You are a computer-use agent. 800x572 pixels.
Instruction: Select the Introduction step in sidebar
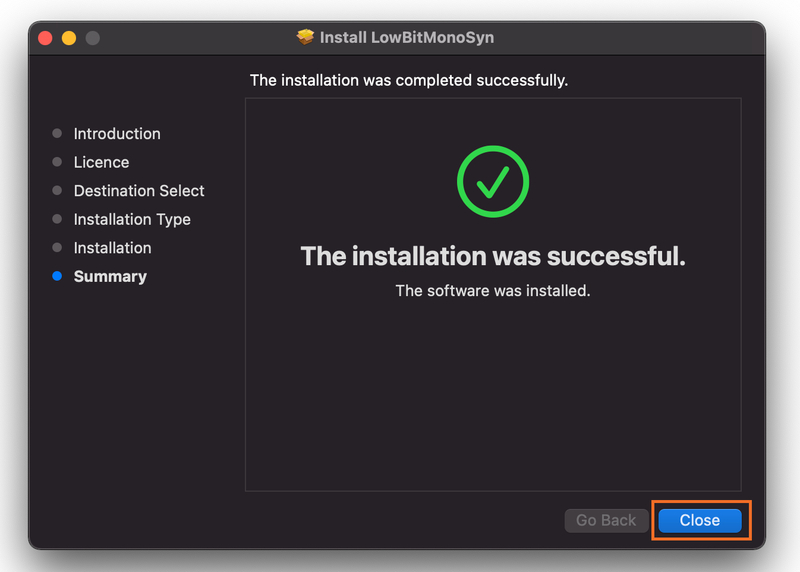point(117,133)
